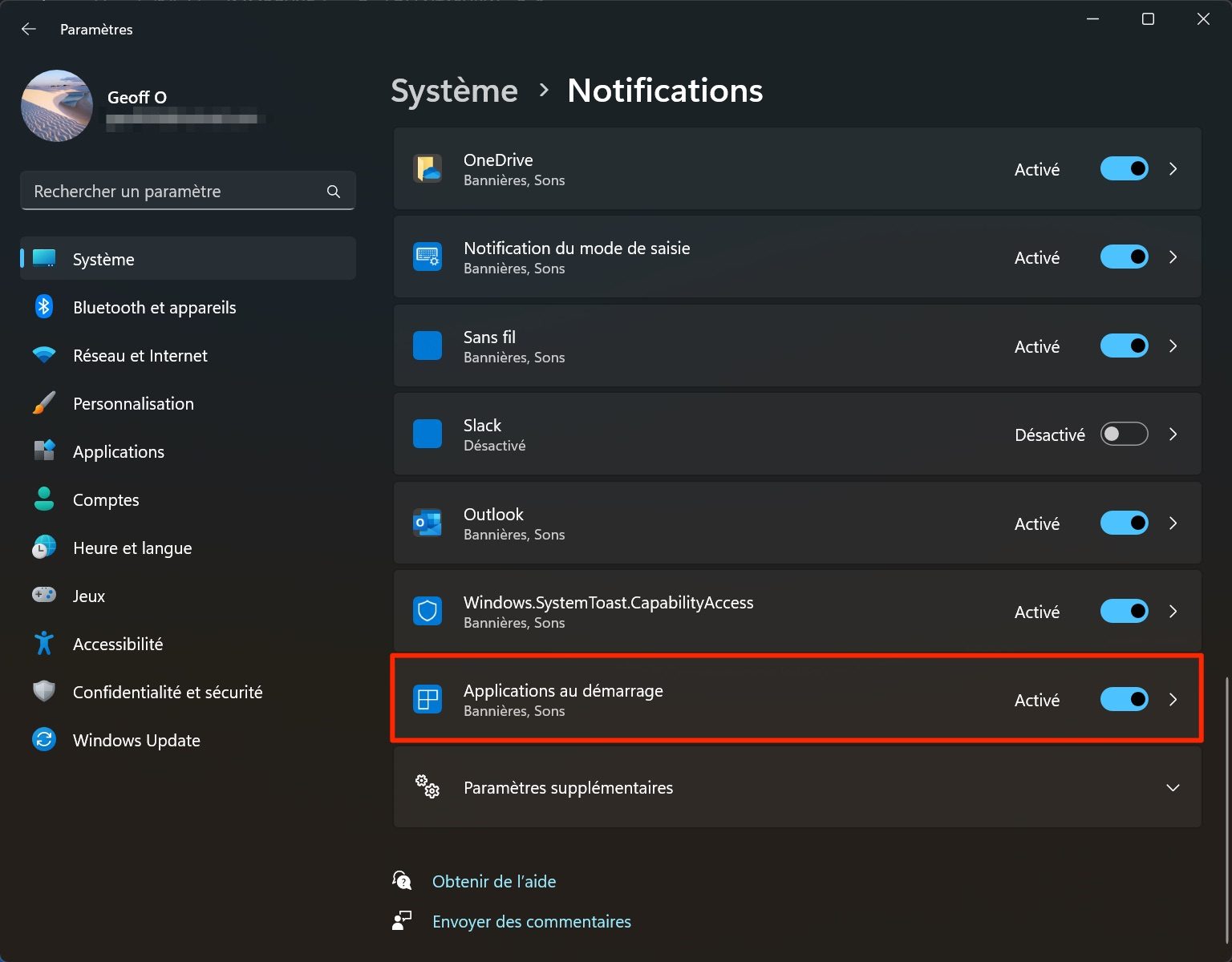
Task: Disable Notification du mode de saisie toggle
Action: point(1124,257)
